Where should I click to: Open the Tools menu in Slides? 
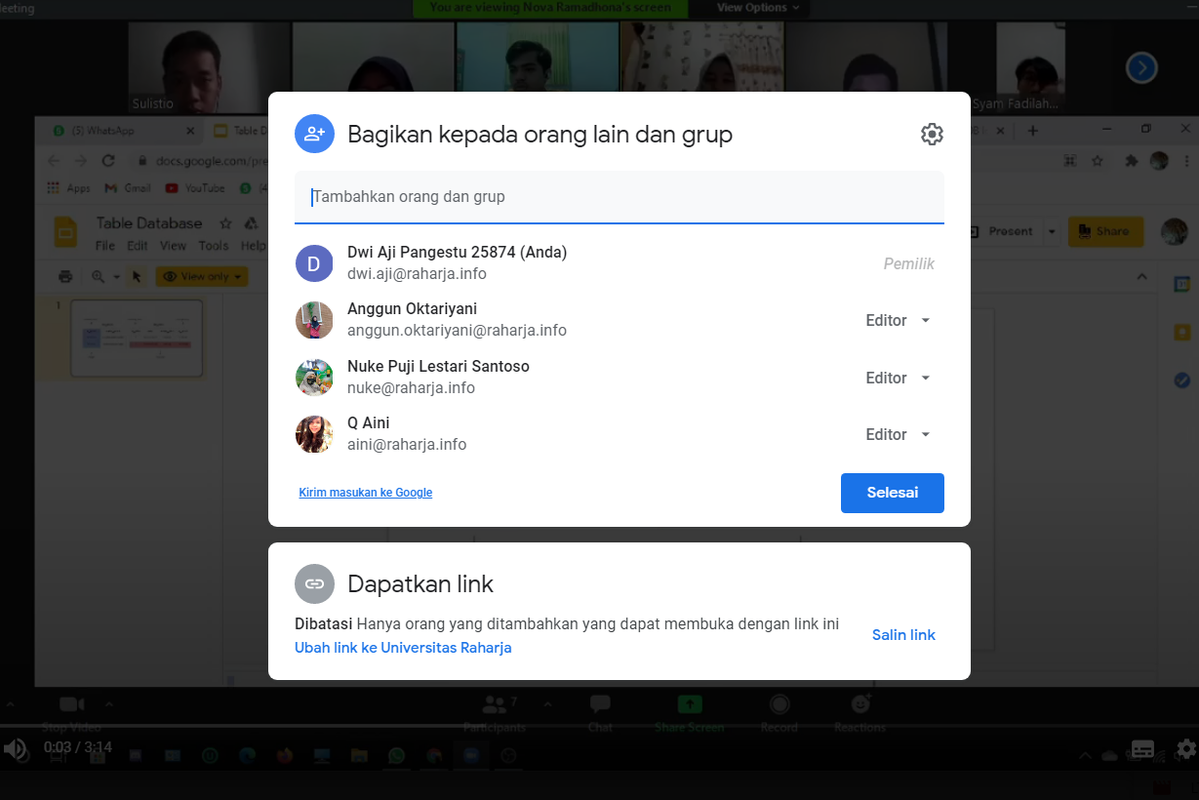coord(213,246)
